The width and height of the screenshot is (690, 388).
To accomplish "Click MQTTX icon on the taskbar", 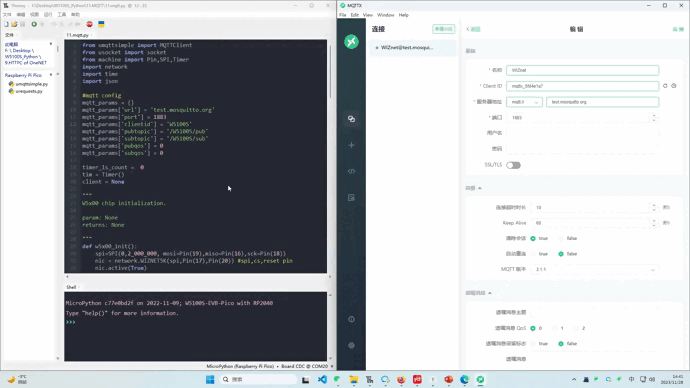I will [480, 379].
